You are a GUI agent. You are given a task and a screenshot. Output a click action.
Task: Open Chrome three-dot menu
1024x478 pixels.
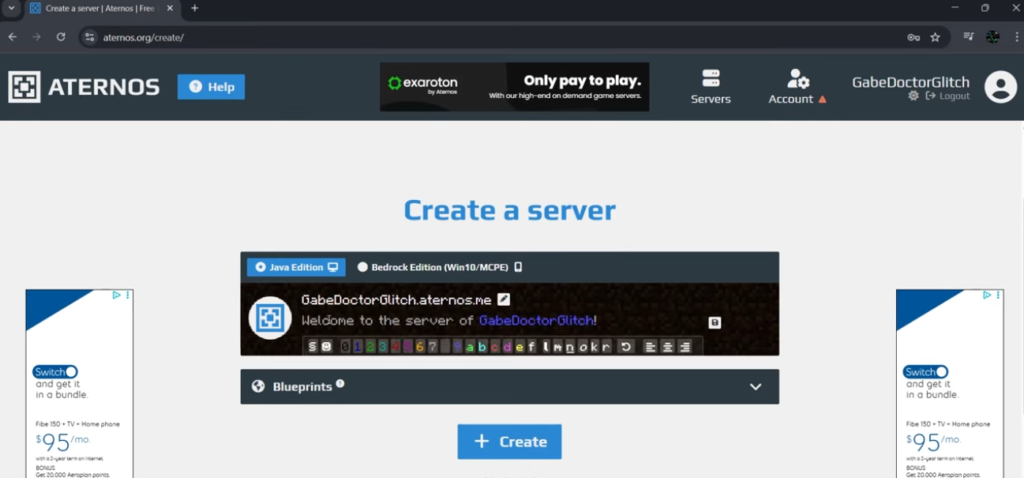(x=1017, y=37)
